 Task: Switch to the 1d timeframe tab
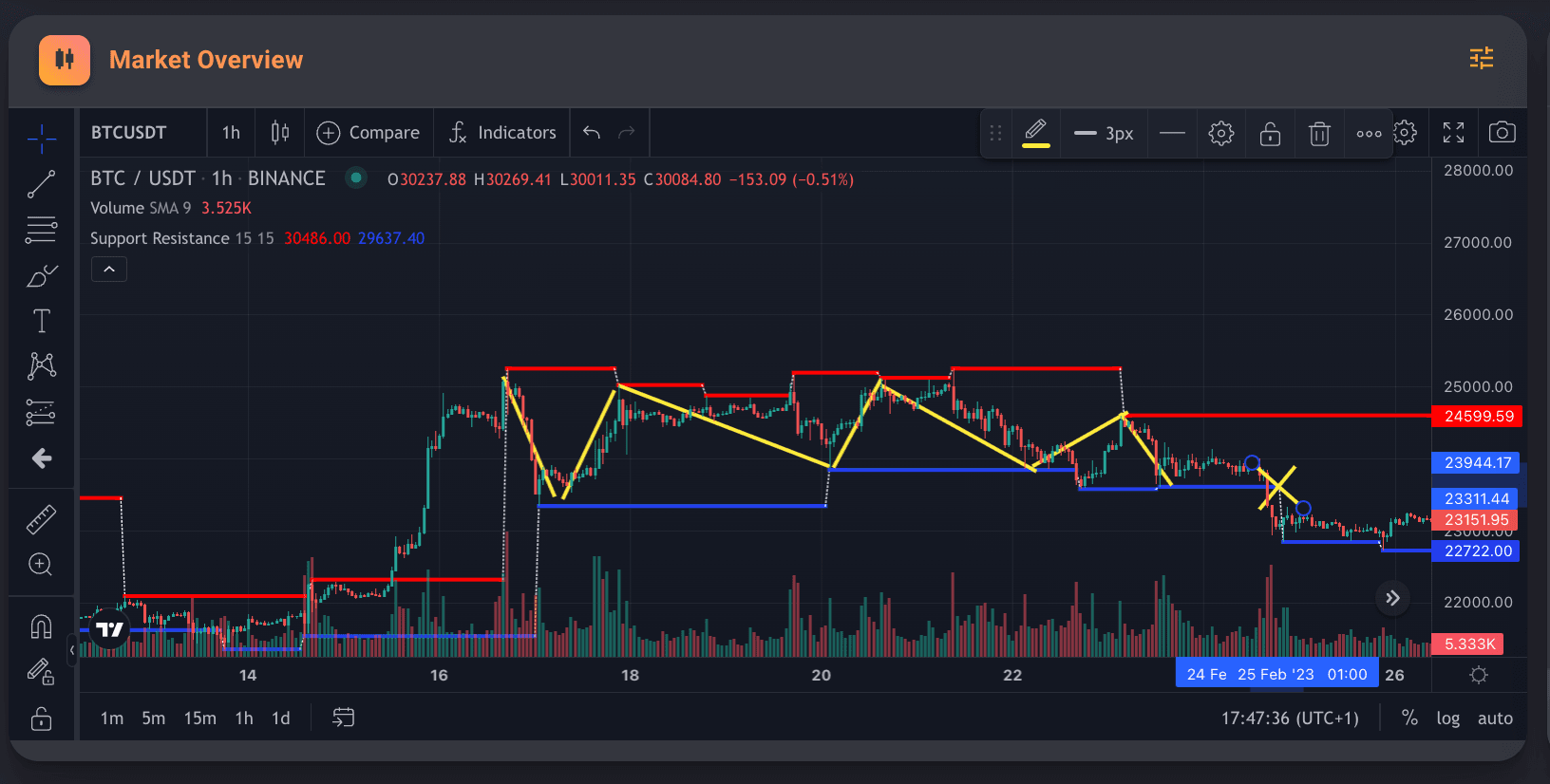280,719
